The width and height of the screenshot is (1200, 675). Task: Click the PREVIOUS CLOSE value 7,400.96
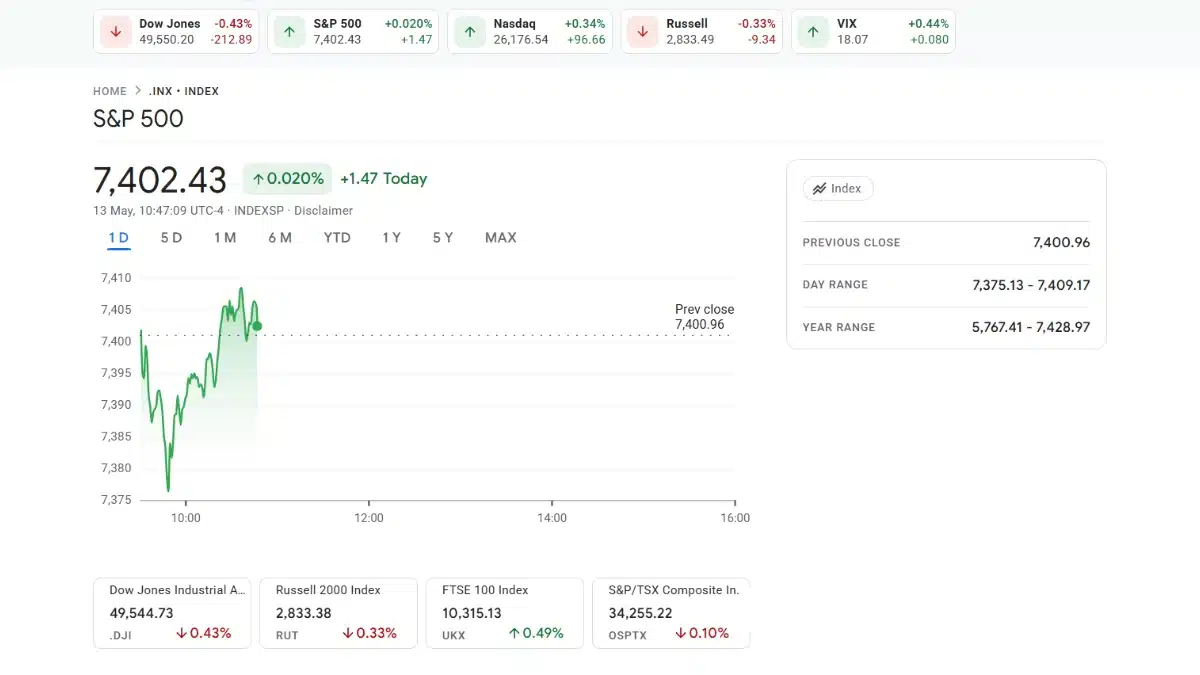click(1061, 242)
